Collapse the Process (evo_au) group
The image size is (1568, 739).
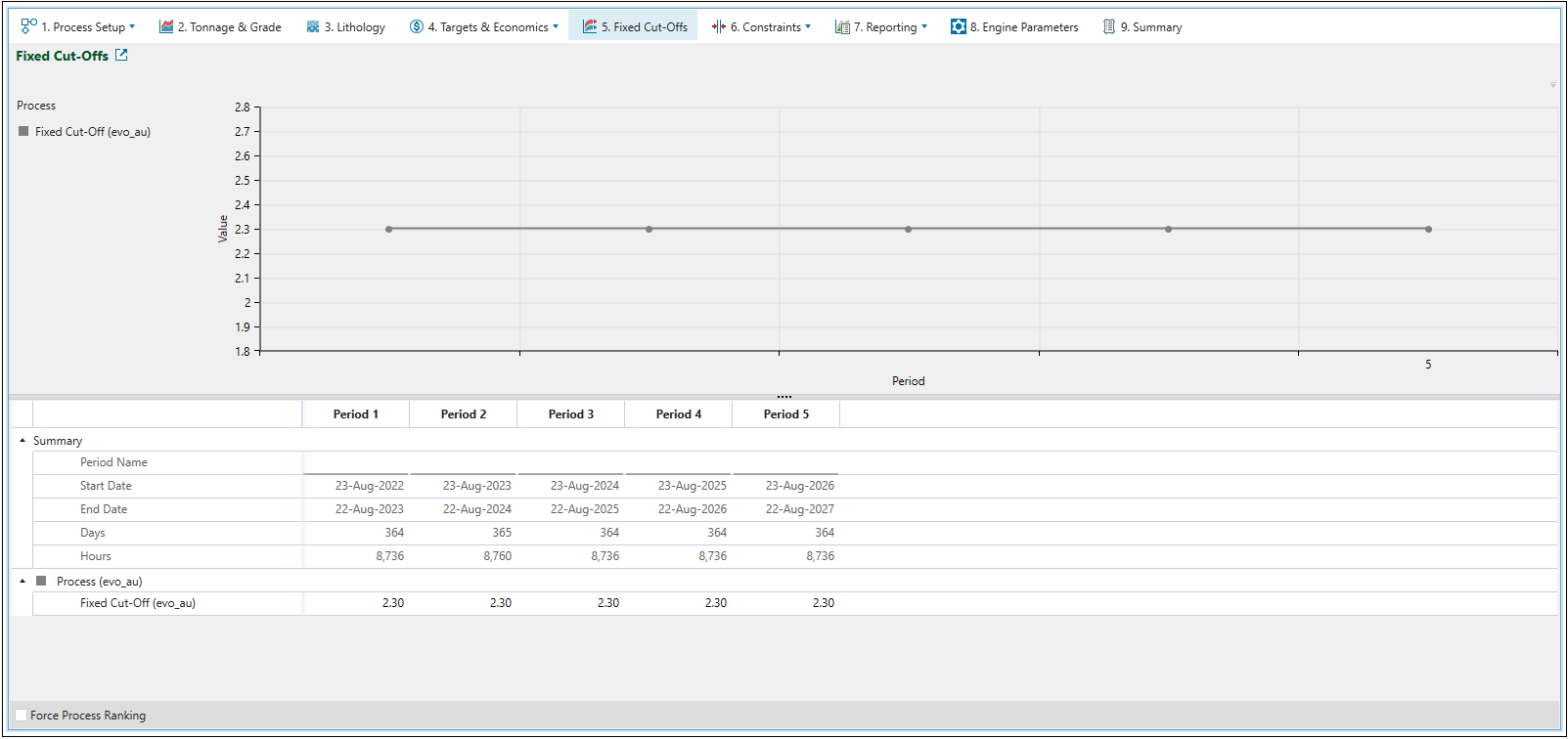(x=22, y=581)
